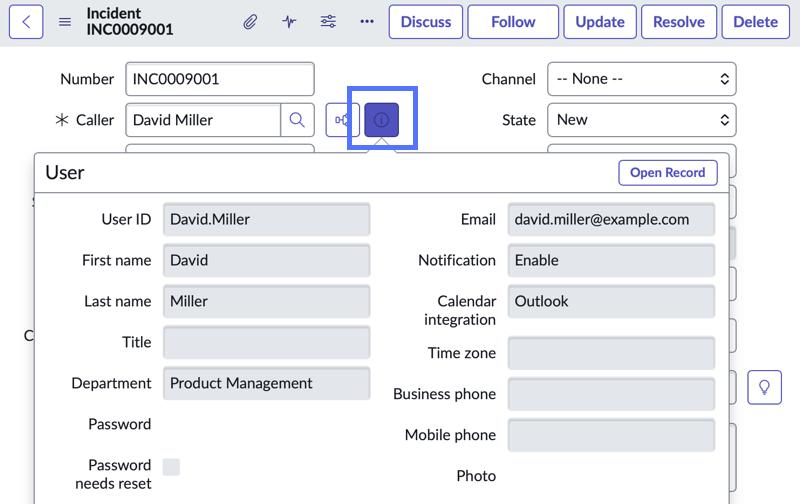The image size is (800, 504).
Task: Click the Follow button
Action: click(513, 22)
